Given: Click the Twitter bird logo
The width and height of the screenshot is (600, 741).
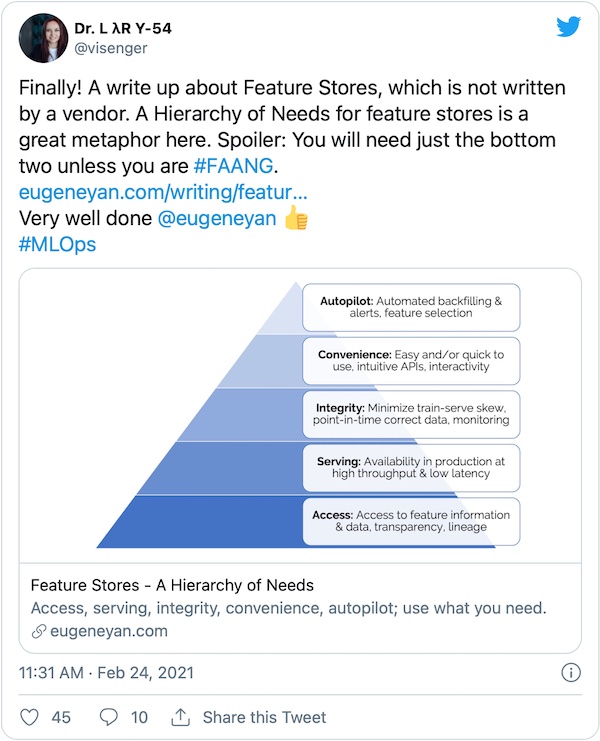Looking at the screenshot, I should 569,26.
